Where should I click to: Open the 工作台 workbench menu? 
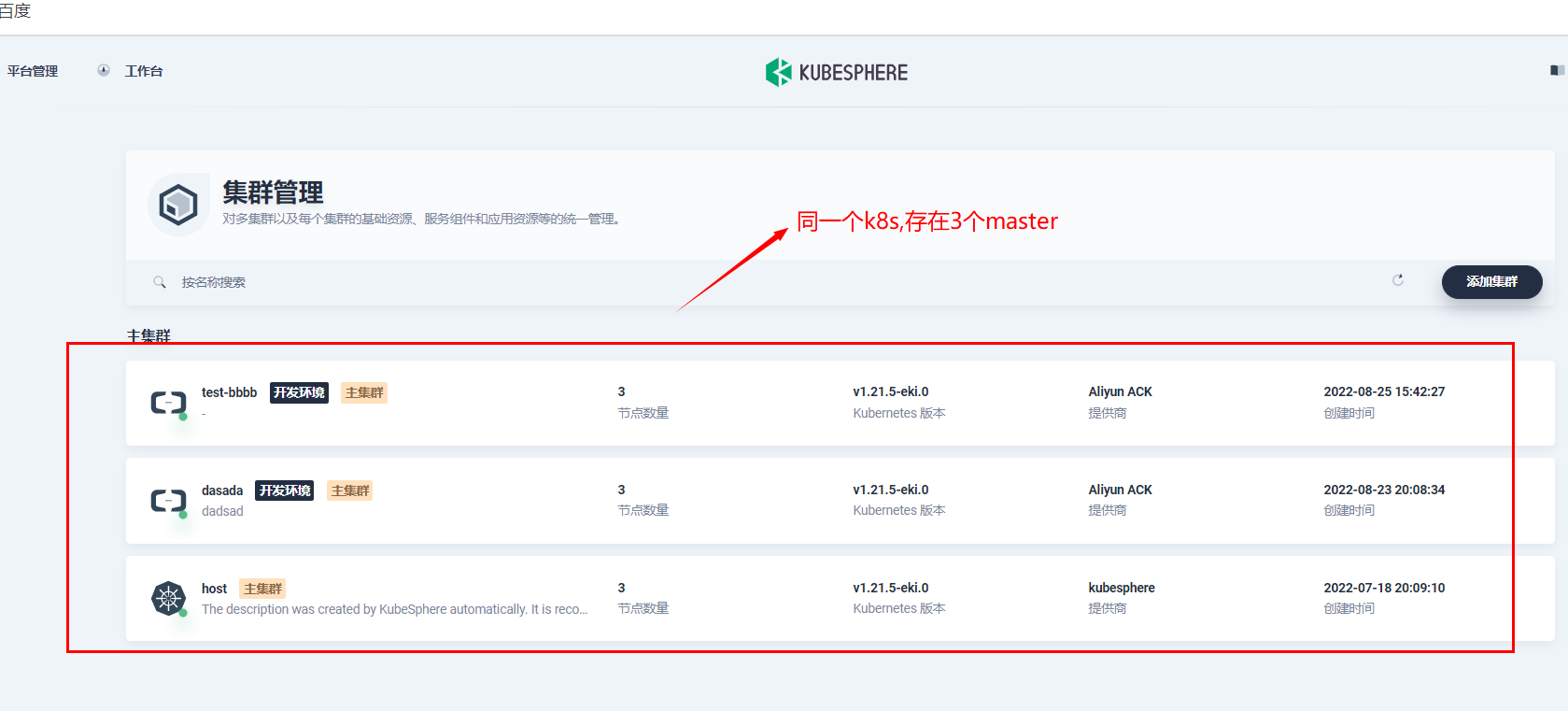click(x=144, y=71)
